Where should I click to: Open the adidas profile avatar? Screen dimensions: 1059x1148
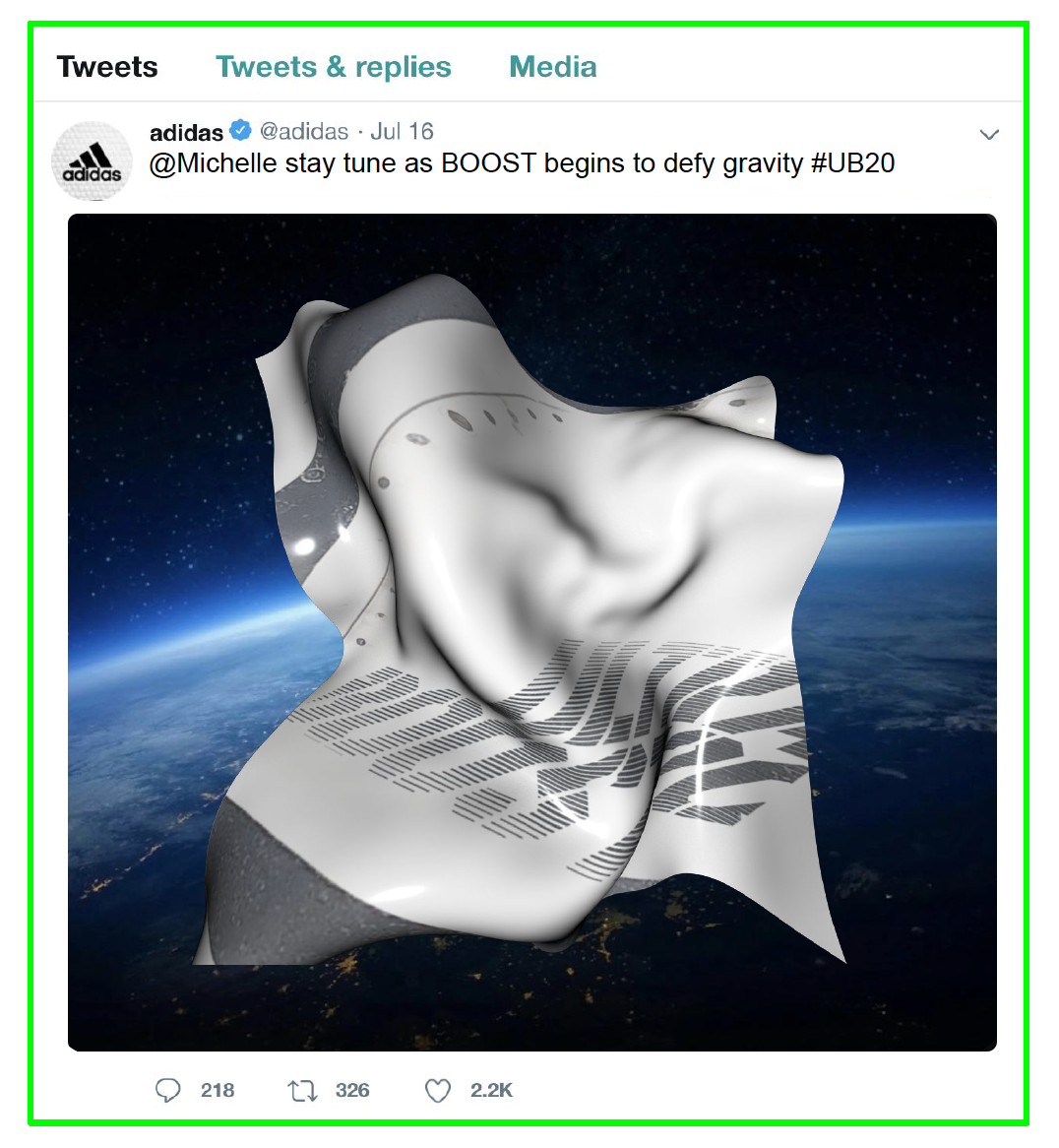pos(93,161)
